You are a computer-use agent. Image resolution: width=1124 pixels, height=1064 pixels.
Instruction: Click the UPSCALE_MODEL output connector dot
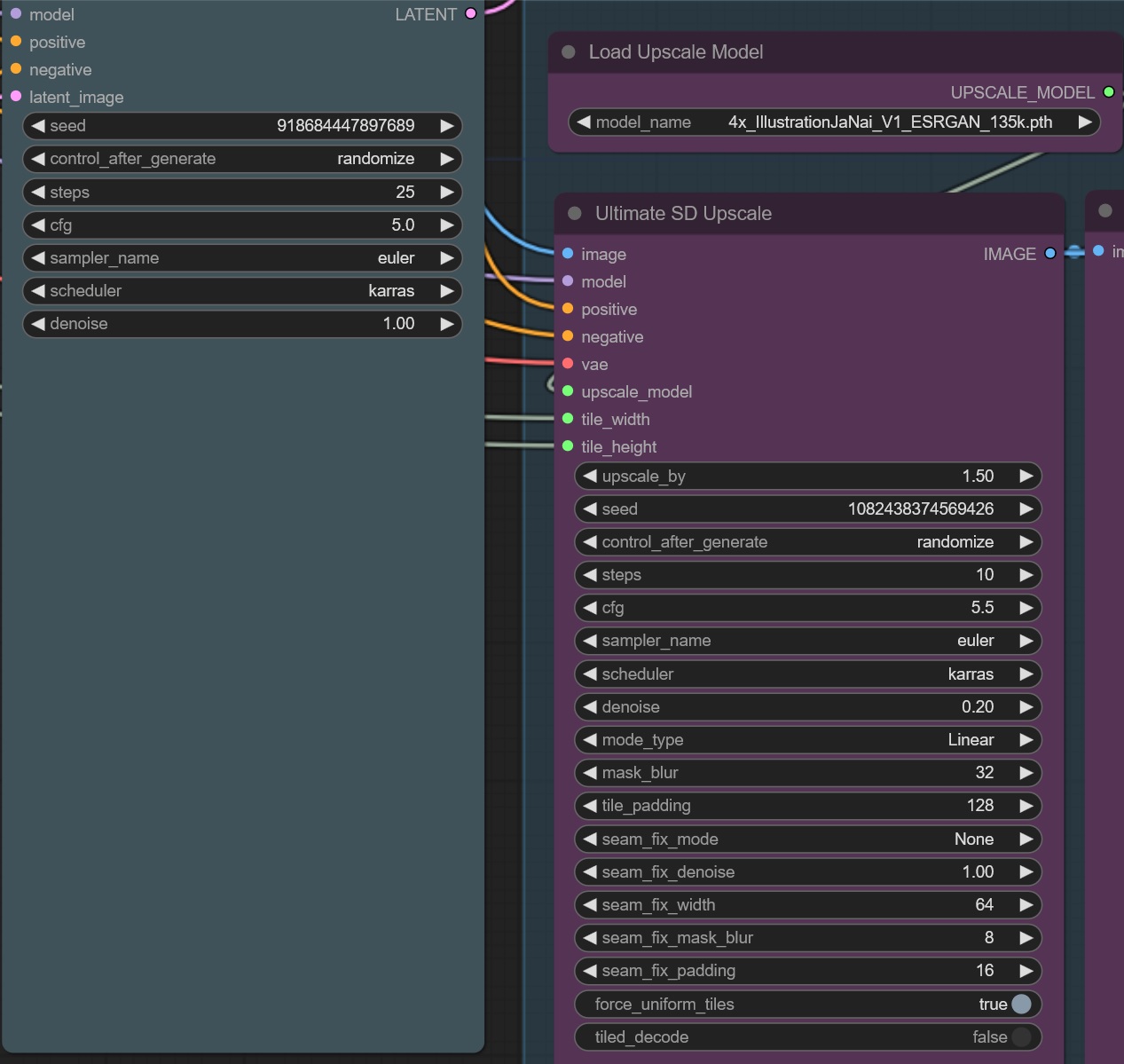tap(1109, 91)
